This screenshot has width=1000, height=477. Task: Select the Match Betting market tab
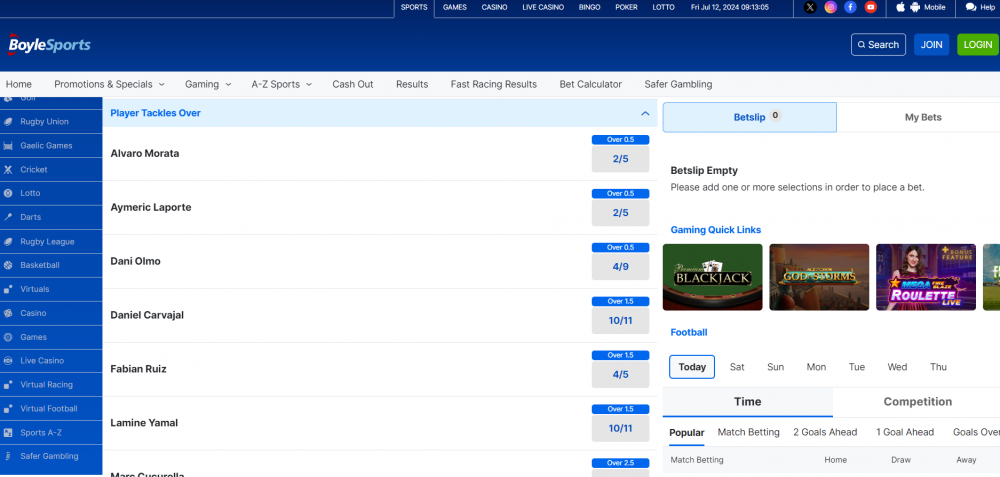coord(749,432)
